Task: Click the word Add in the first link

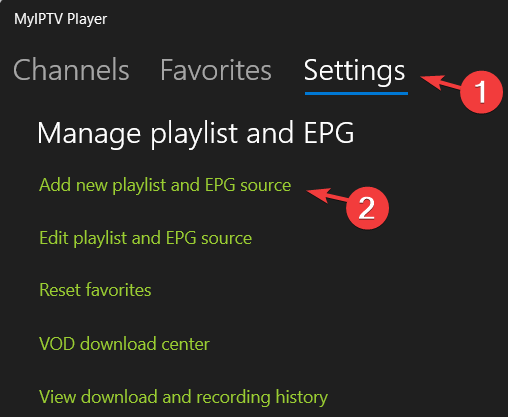Action: coord(55,185)
